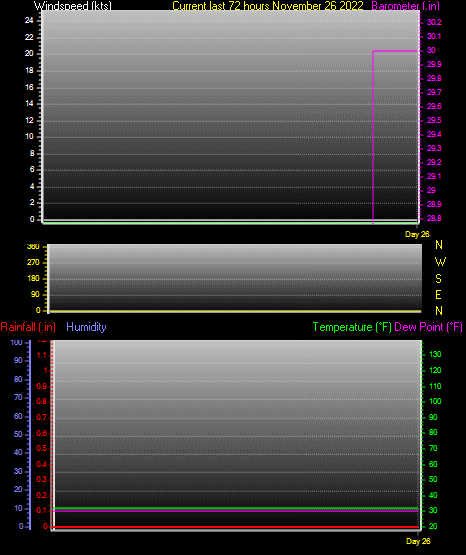Image resolution: width=466 pixels, height=555 pixels.
Task: Click the E compass direction label
Action: pyautogui.click(x=438, y=294)
